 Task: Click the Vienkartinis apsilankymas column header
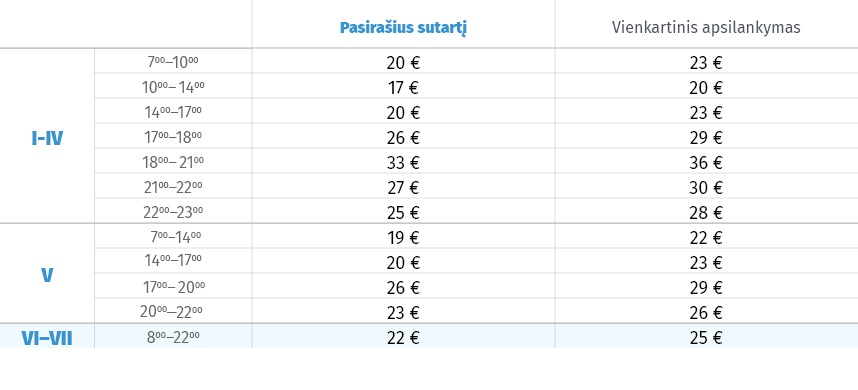706,28
